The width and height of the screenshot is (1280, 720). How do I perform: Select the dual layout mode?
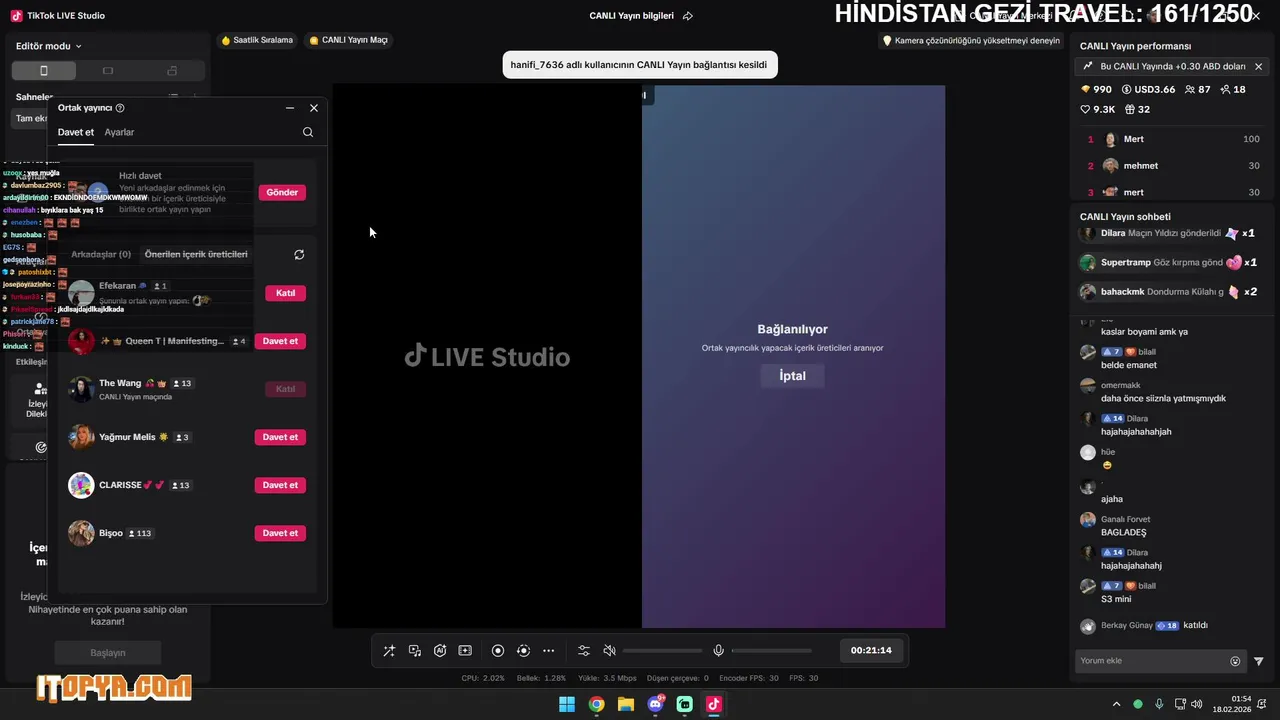(x=172, y=71)
